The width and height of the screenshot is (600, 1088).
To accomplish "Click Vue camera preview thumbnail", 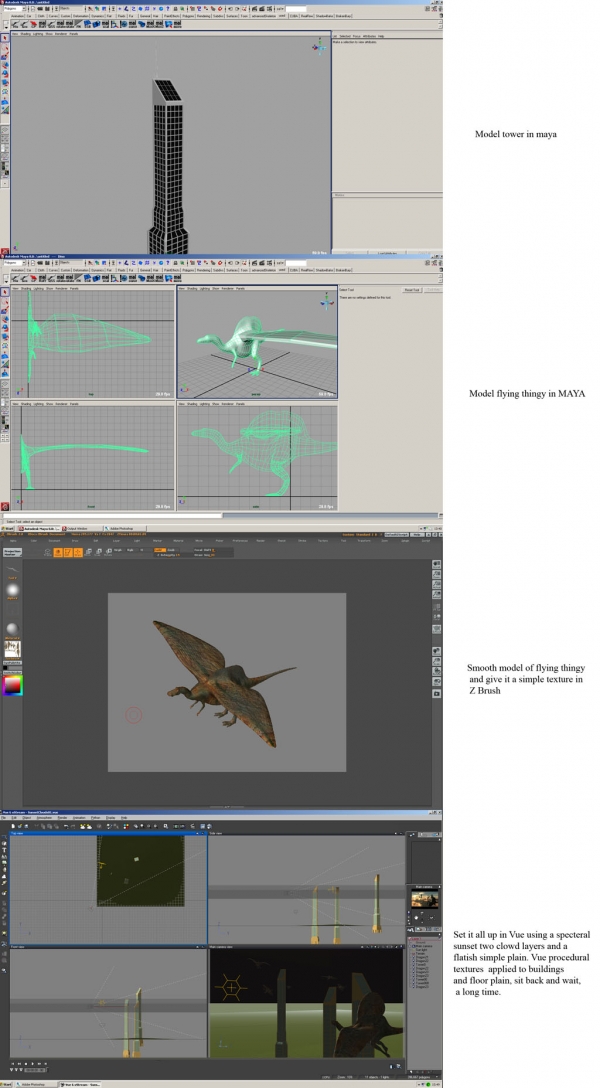I will [x=423, y=900].
